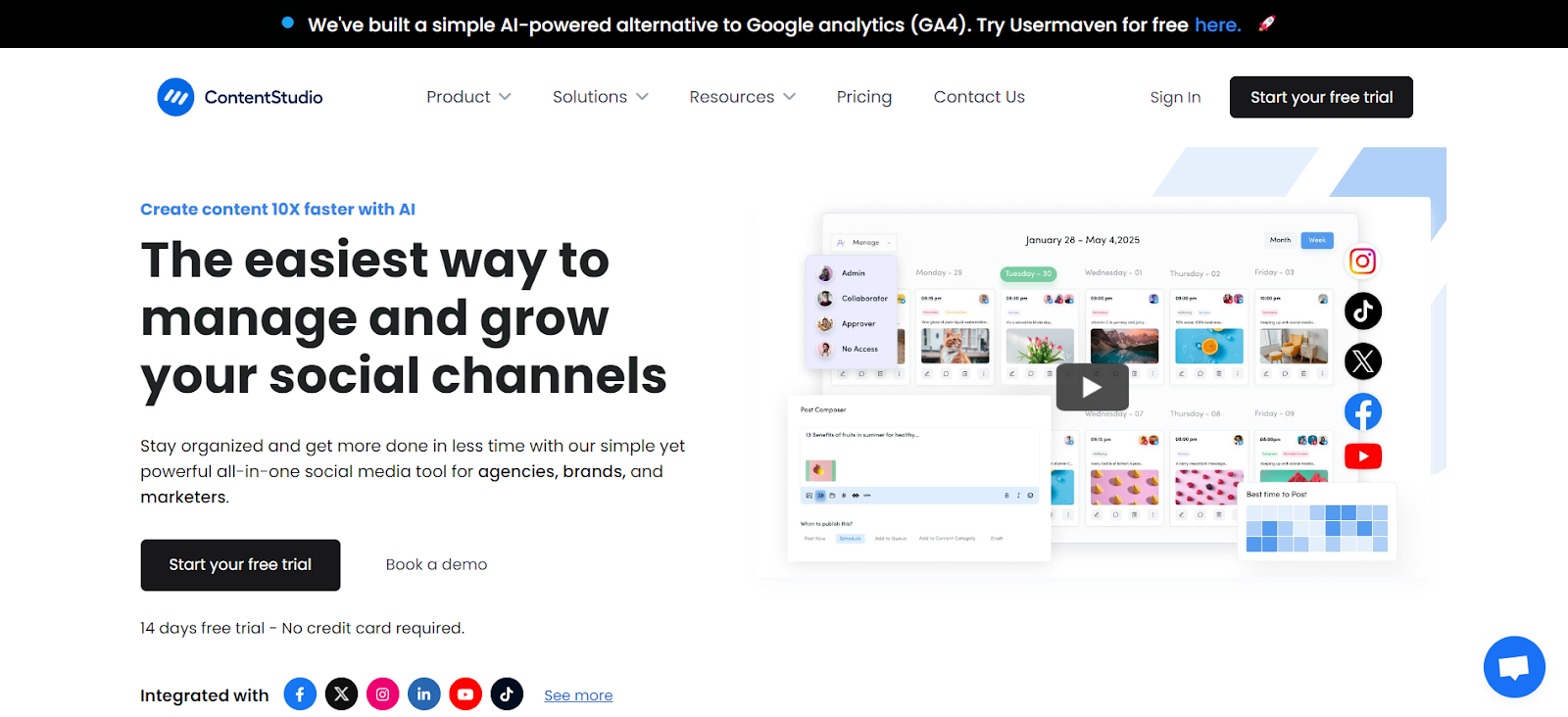Expand the Product menu chevron
Image resolution: width=1568 pixels, height=717 pixels.
coord(505,97)
